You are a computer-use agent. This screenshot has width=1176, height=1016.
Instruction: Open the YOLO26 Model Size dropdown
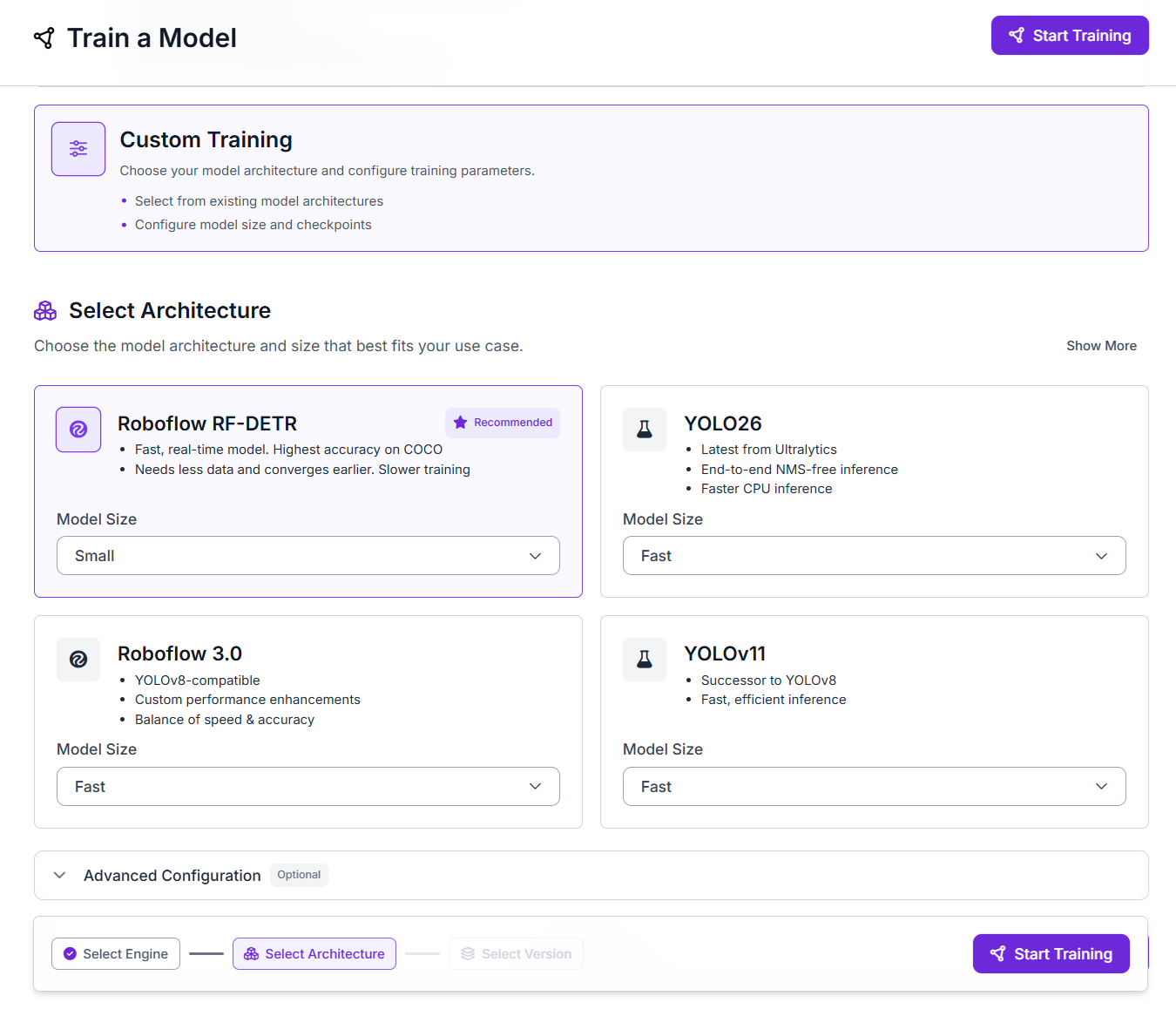click(x=874, y=556)
